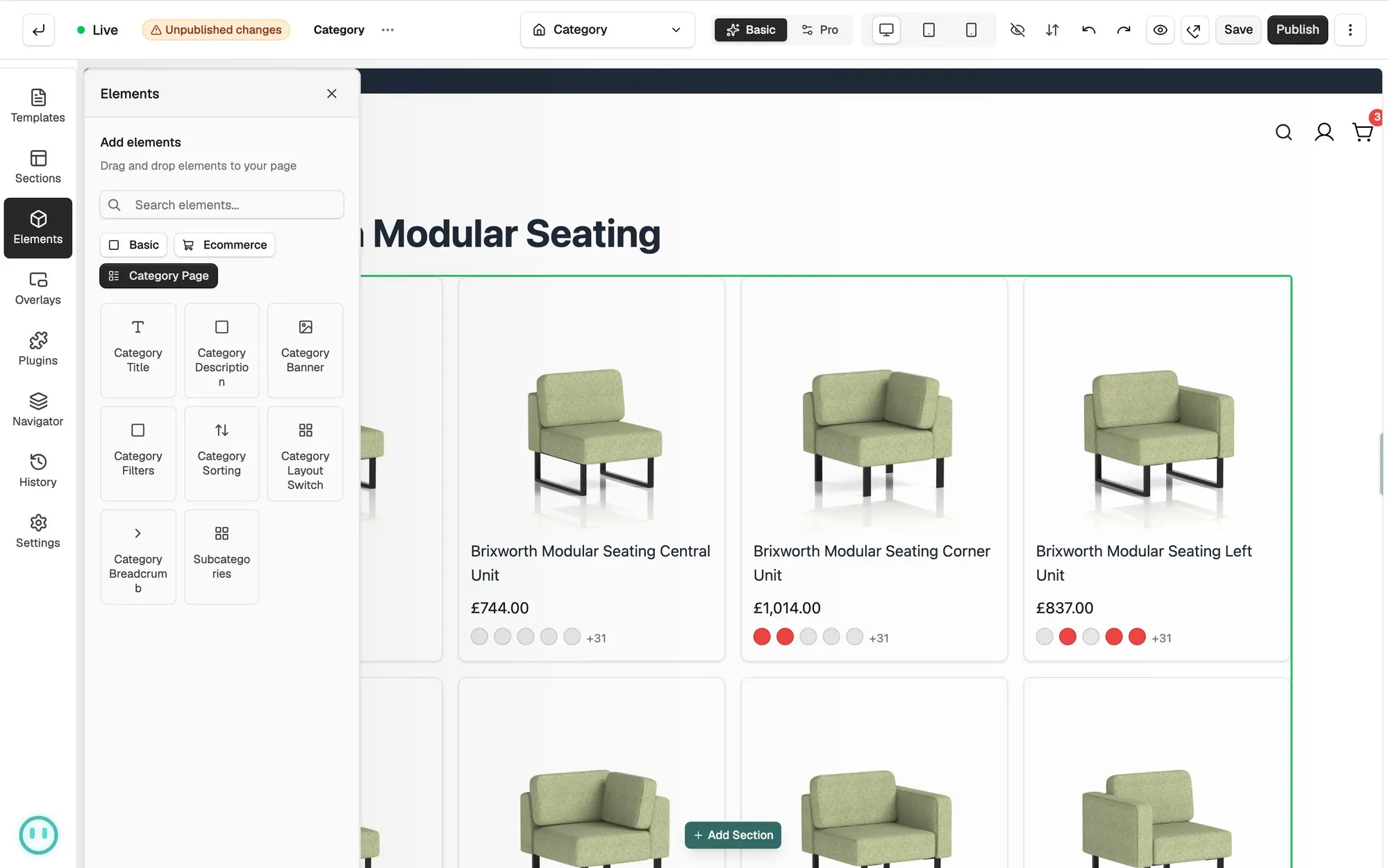Click the Add Section button

point(733,835)
